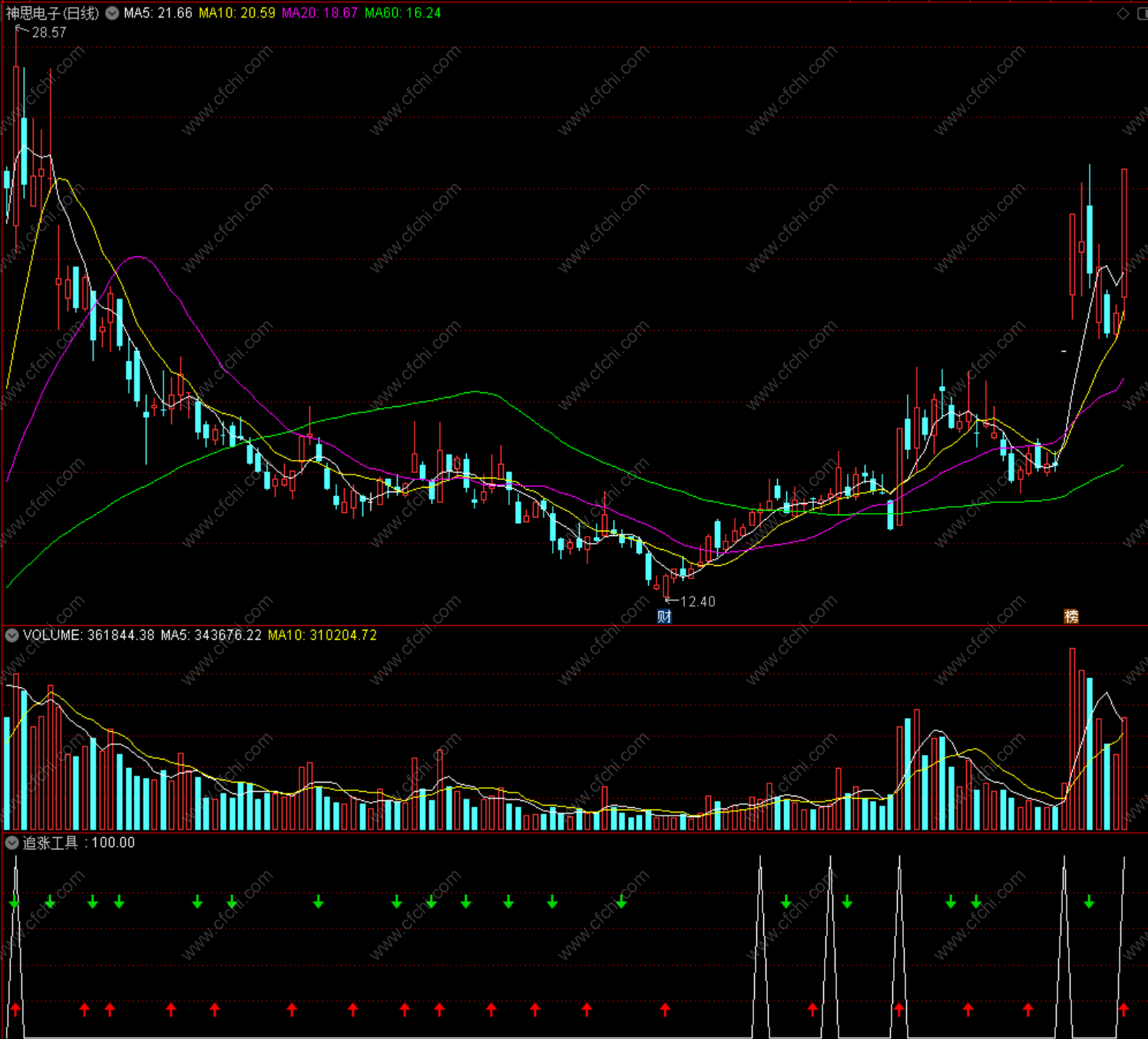1148x1039 pixels.
Task: Click the 12.40 low price label
Action: tap(698, 601)
